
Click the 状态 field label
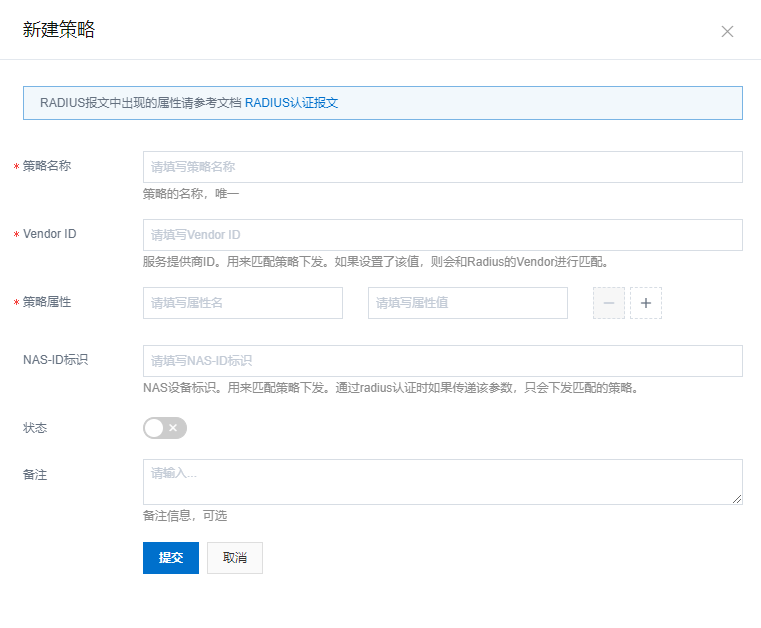point(35,428)
